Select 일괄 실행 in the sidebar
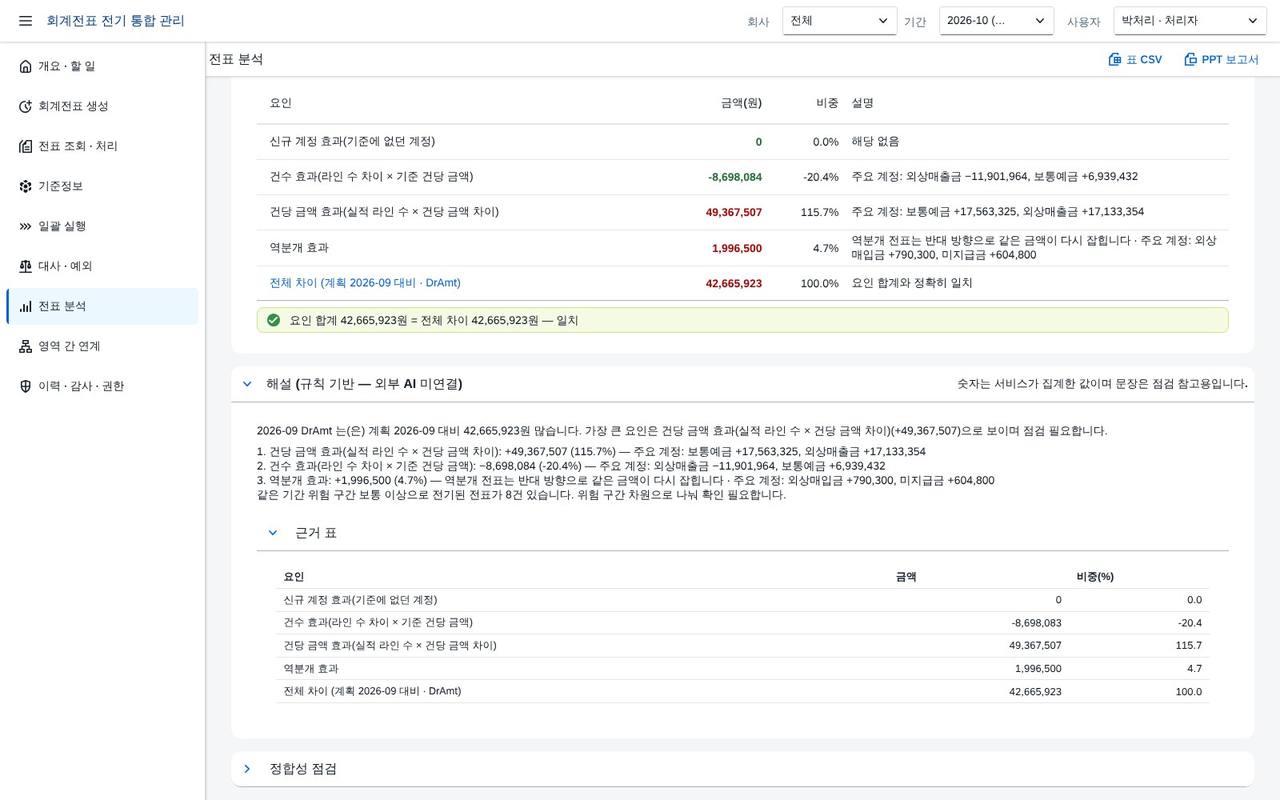This screenshot has height=800, width=1280. [102, 226]
